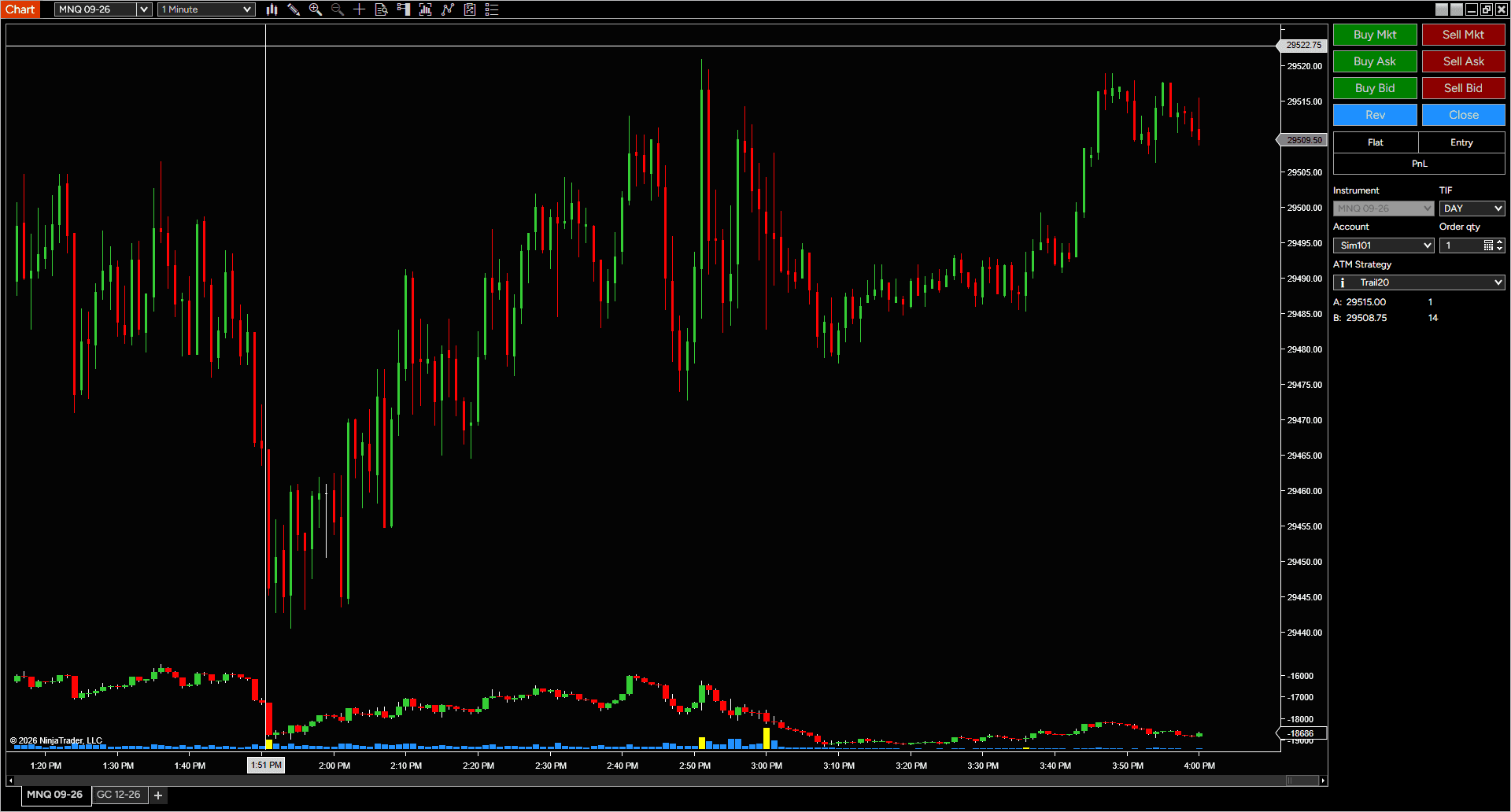Open the strategies icon
This screenshot has height=812, width=1511.
pos(470,9)
